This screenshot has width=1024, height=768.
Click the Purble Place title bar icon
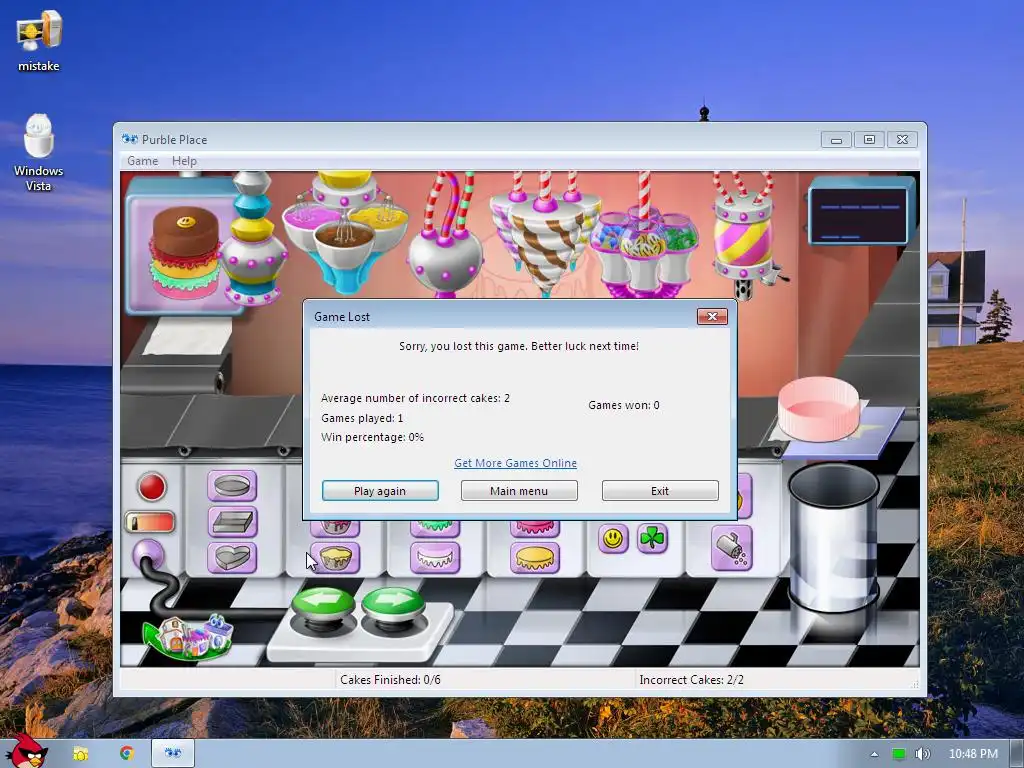(x=130, y=139)
